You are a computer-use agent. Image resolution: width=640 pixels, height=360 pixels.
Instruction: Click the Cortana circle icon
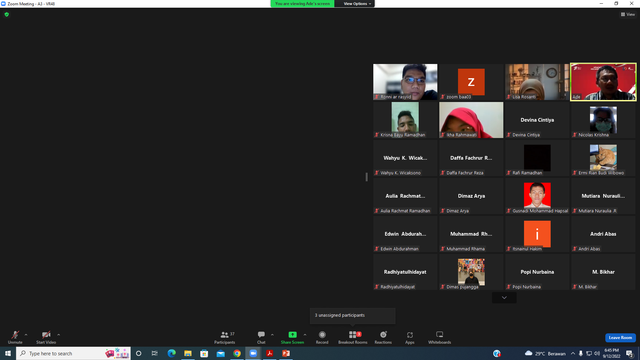[x=139, y=353]
